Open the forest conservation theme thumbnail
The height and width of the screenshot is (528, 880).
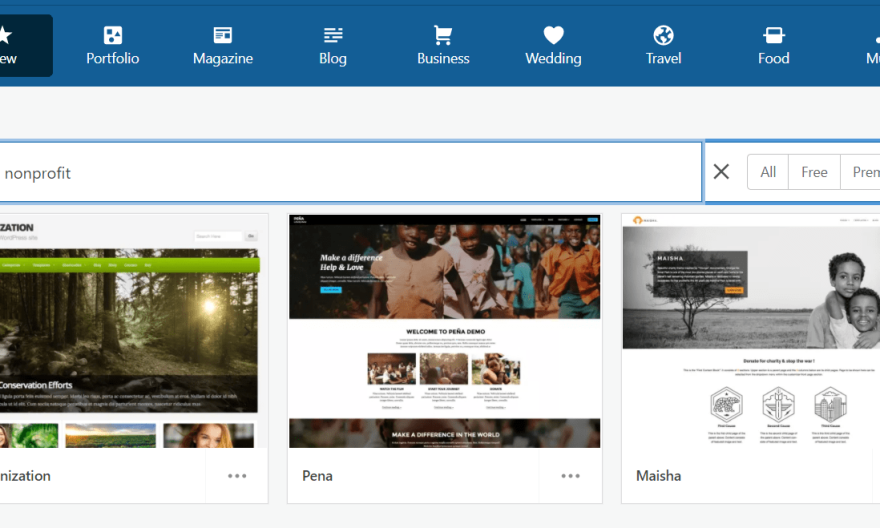click(x=130, y=330)
